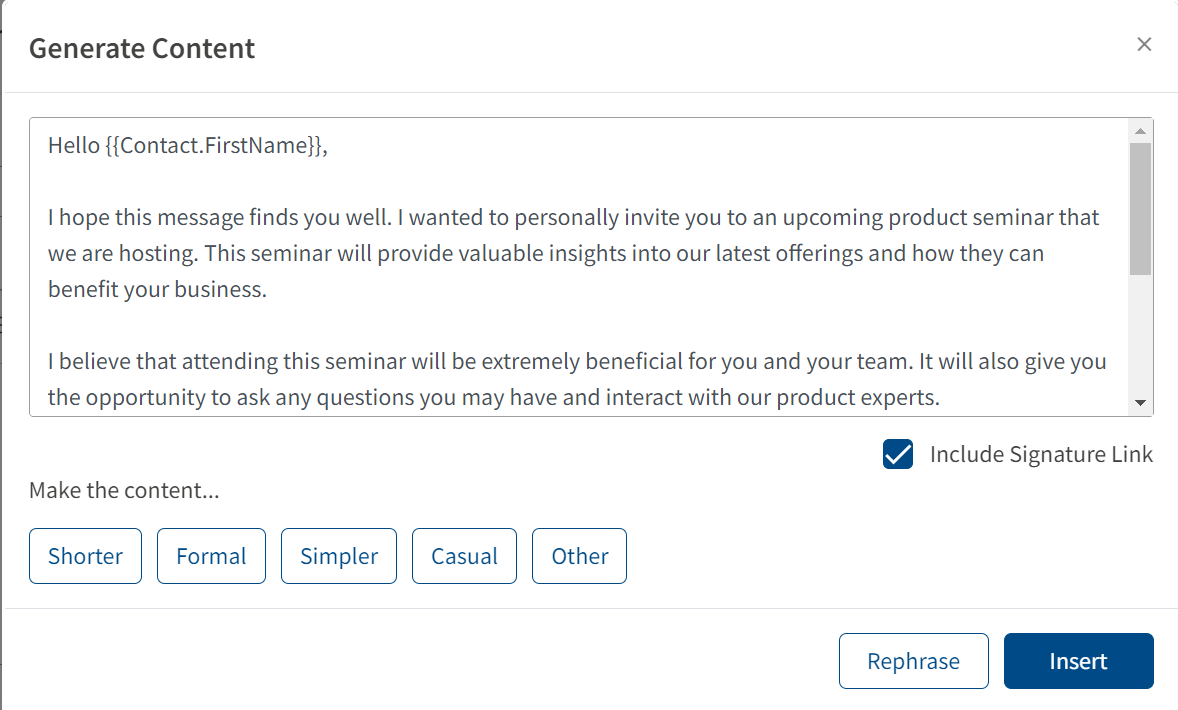The height and width of the screenshot is (710, 1178).
Task: Insert the generated content
Action: 1078,661
